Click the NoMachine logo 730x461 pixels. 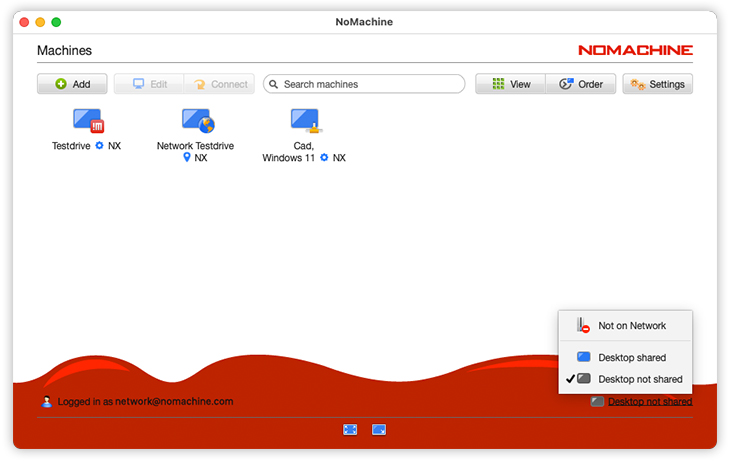[x=635, y=50]
